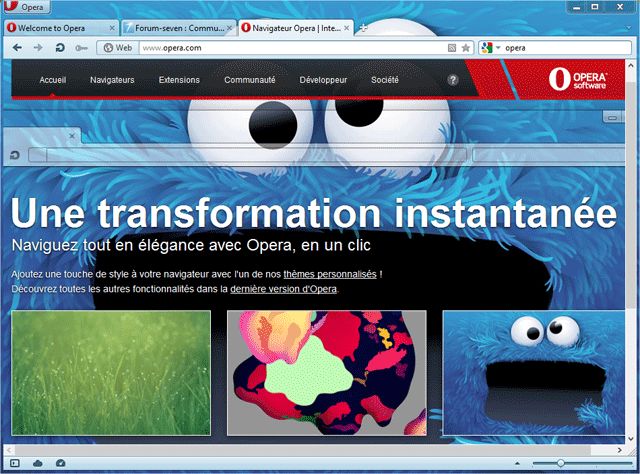640x474 pixels.
Task: Click the RSS feed icon in address bar
Action: pos(452,47)
